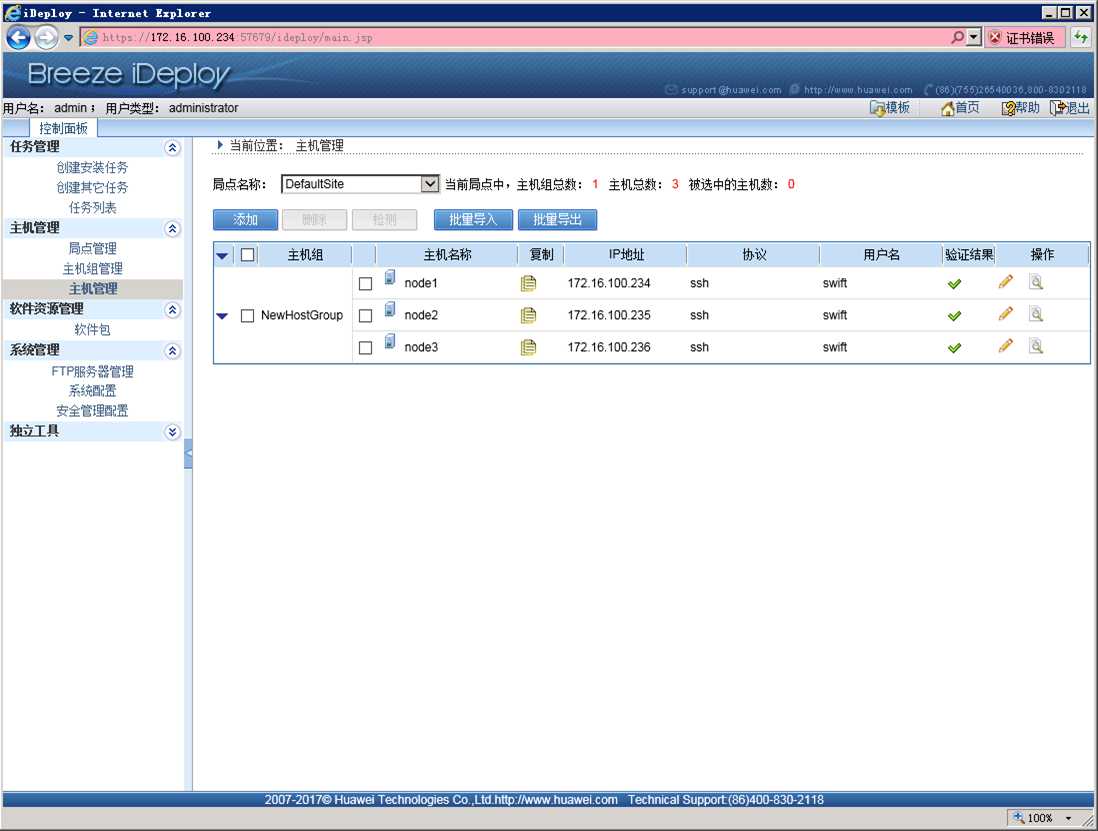This screenshot has height=831, width=1098.
Task: Check the node1 checkbox
Action: (x=365, y=284)
